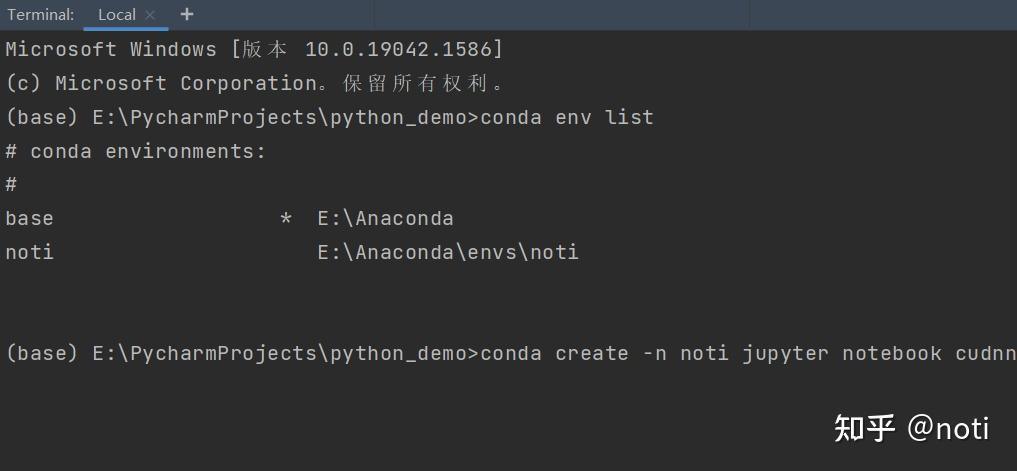Click the asterisk marking the active environment

(286, 220)
